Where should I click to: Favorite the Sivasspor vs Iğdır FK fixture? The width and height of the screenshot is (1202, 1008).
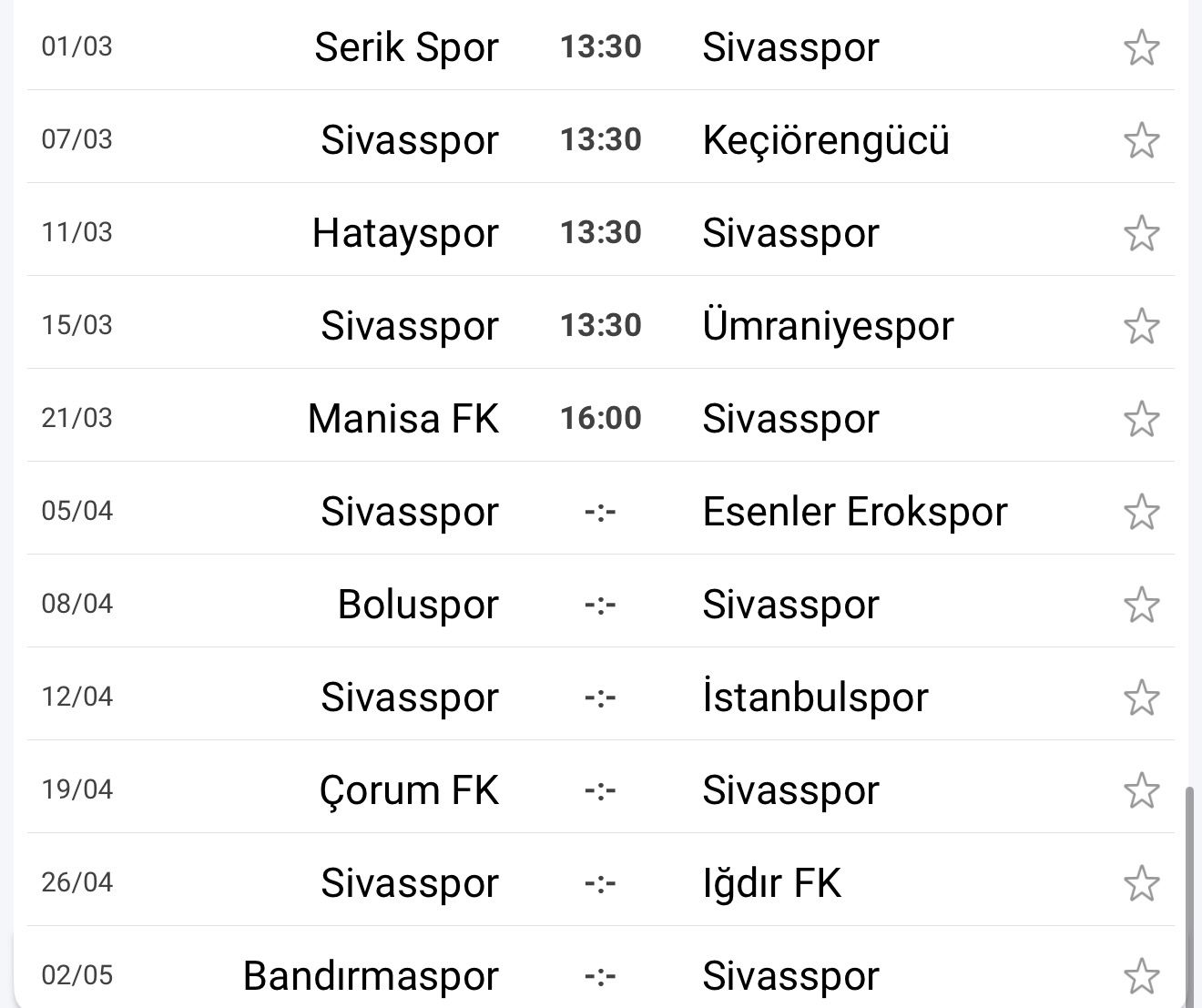pyautogui.click(x=1141, y=883)
